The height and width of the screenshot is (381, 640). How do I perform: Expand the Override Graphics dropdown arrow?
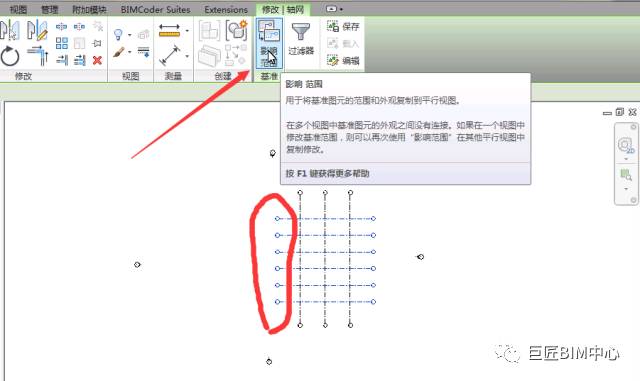point(129,52)
